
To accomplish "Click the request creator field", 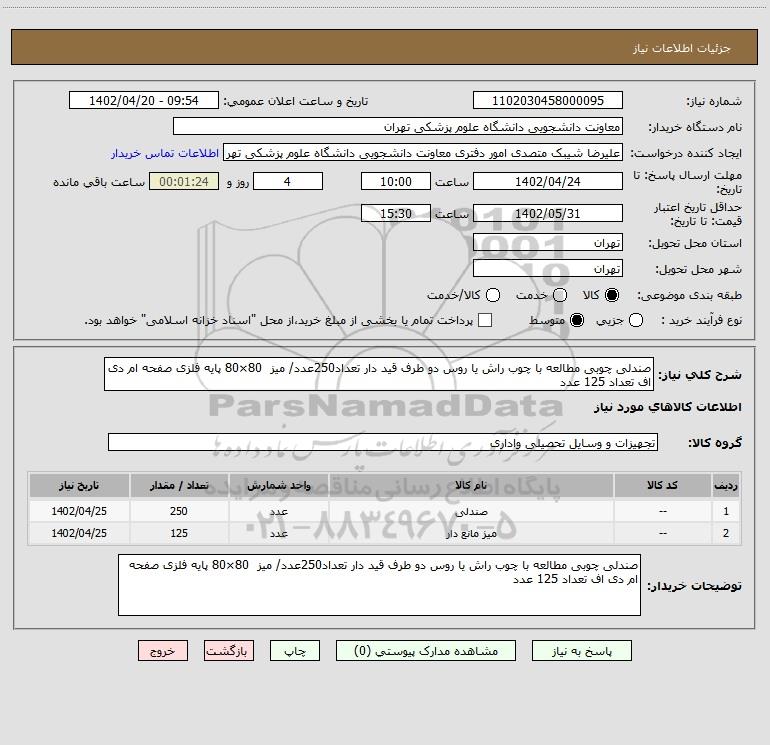I will coord(423,152).
